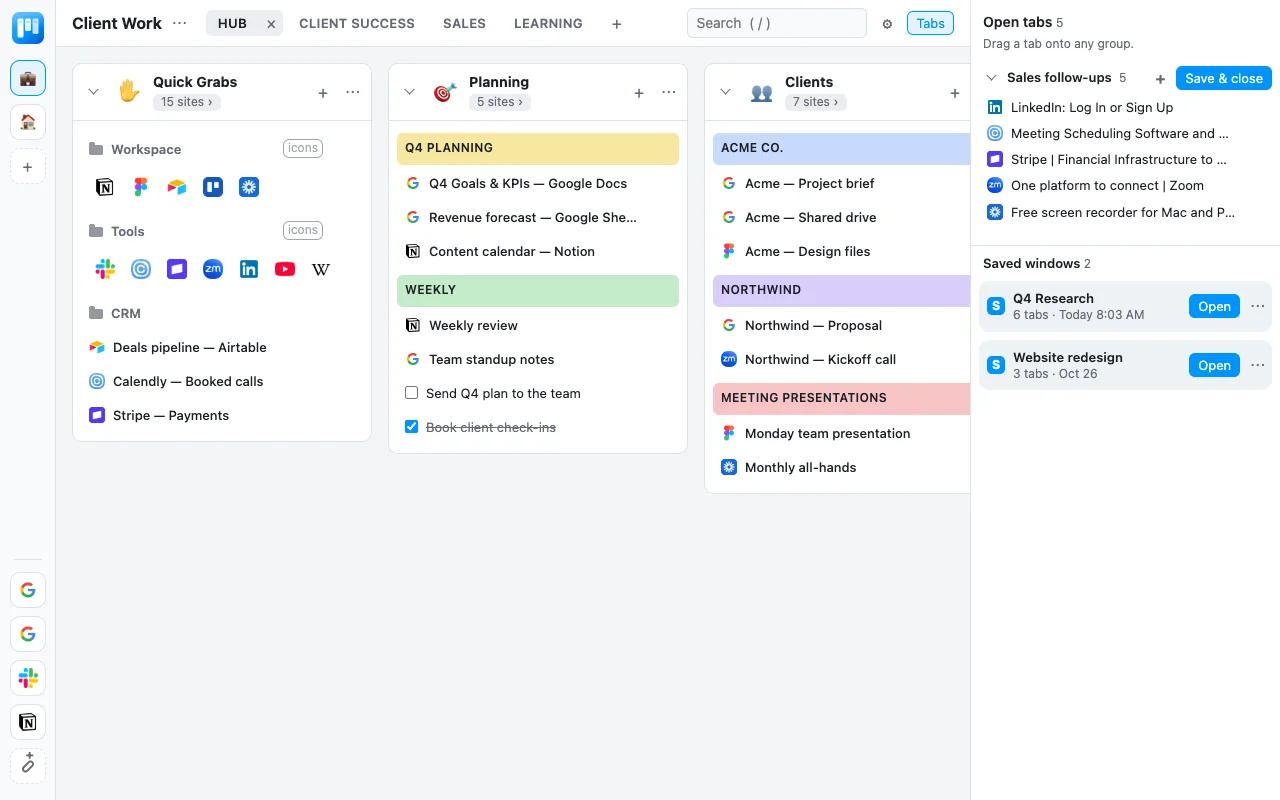Switch to the CLIENT SUCCESS tab
The image size is (1280, 800).
click(x=357, y=23)
